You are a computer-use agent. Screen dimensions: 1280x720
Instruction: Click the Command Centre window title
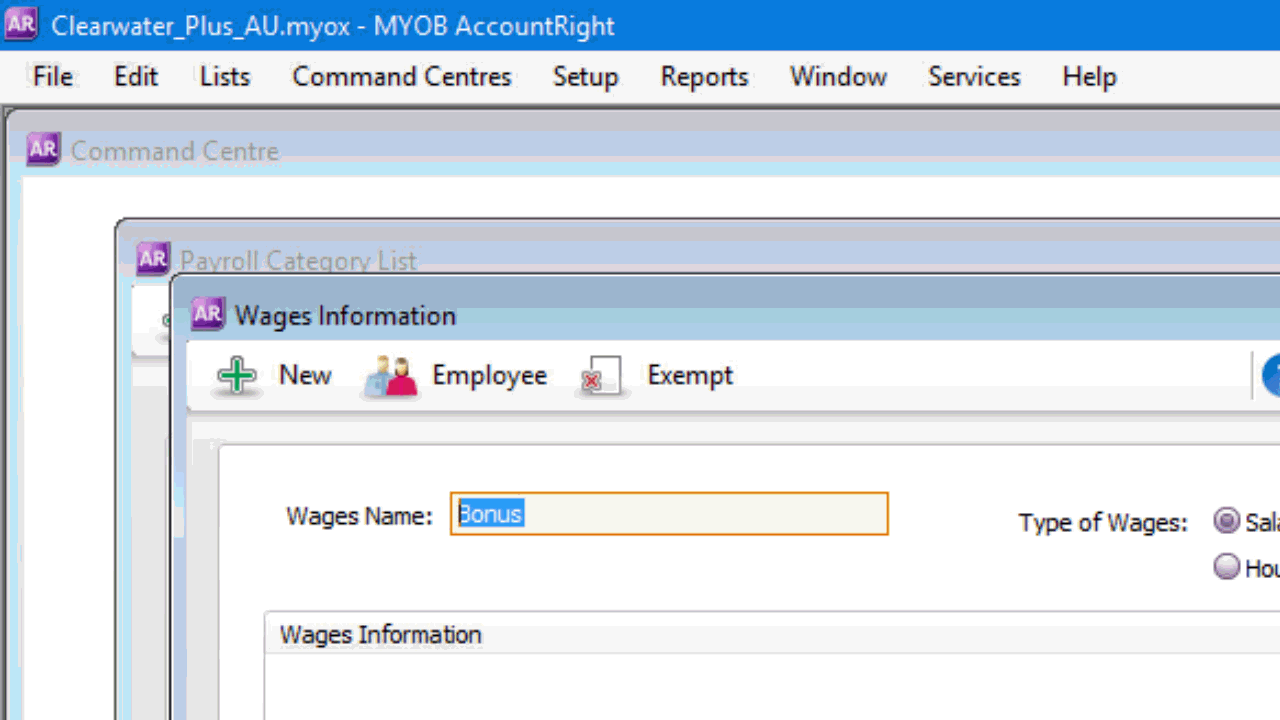coord(175,151)
